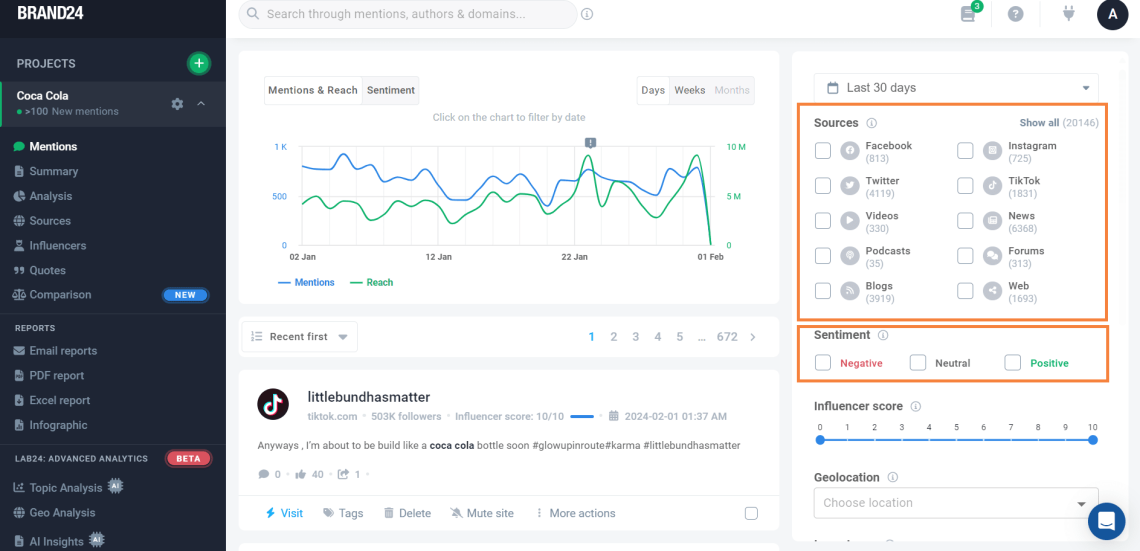
Task: Open Coca Cola project settings gear
Action: [177, 103]
